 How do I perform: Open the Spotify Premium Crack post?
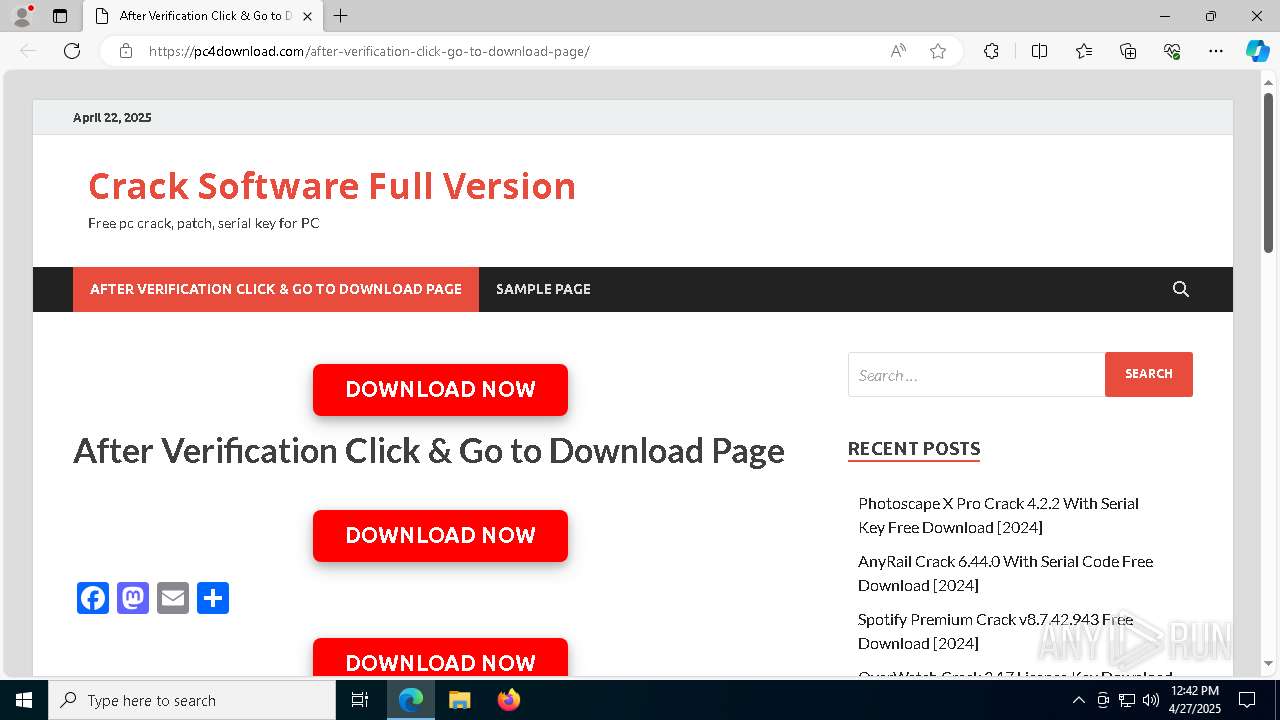[x=995, y=631]
